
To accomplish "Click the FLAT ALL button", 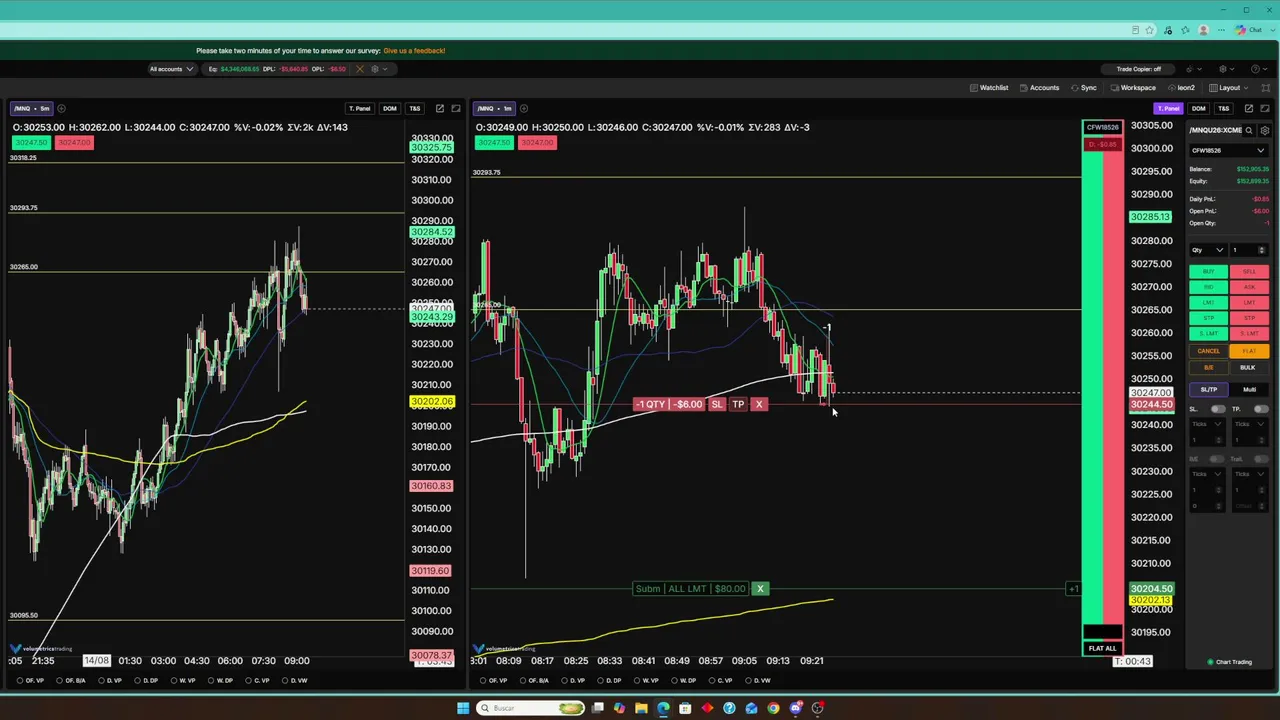I will click(x=1102, y=648).
